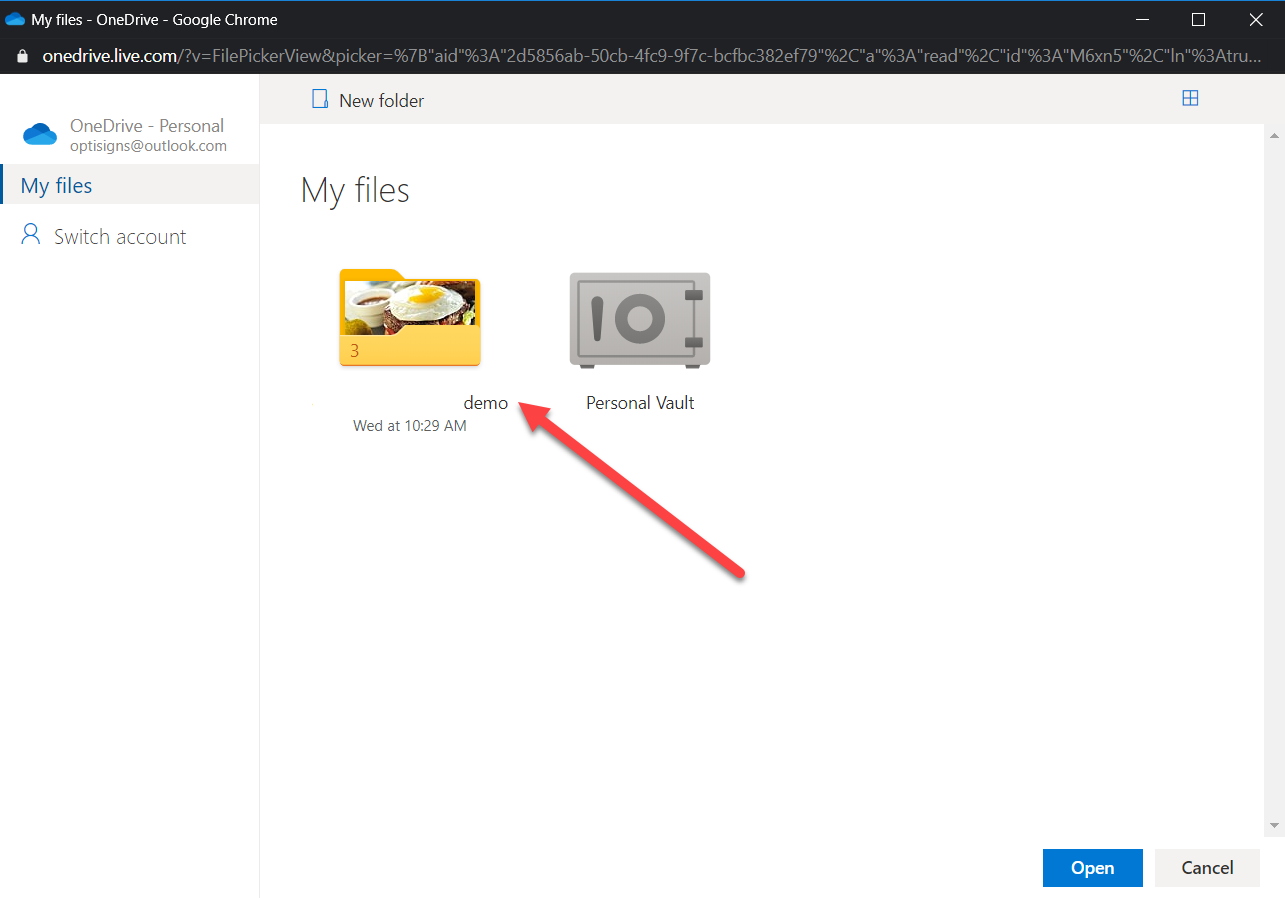Open the Personal Vault safe icon

(640, 318)
